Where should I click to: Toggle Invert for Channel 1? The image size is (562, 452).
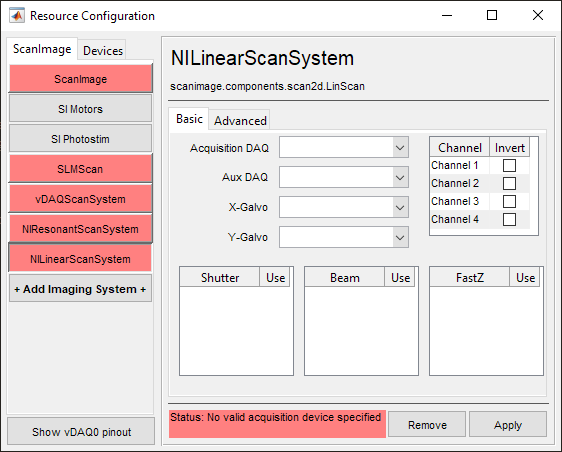[x=509, y=166]
